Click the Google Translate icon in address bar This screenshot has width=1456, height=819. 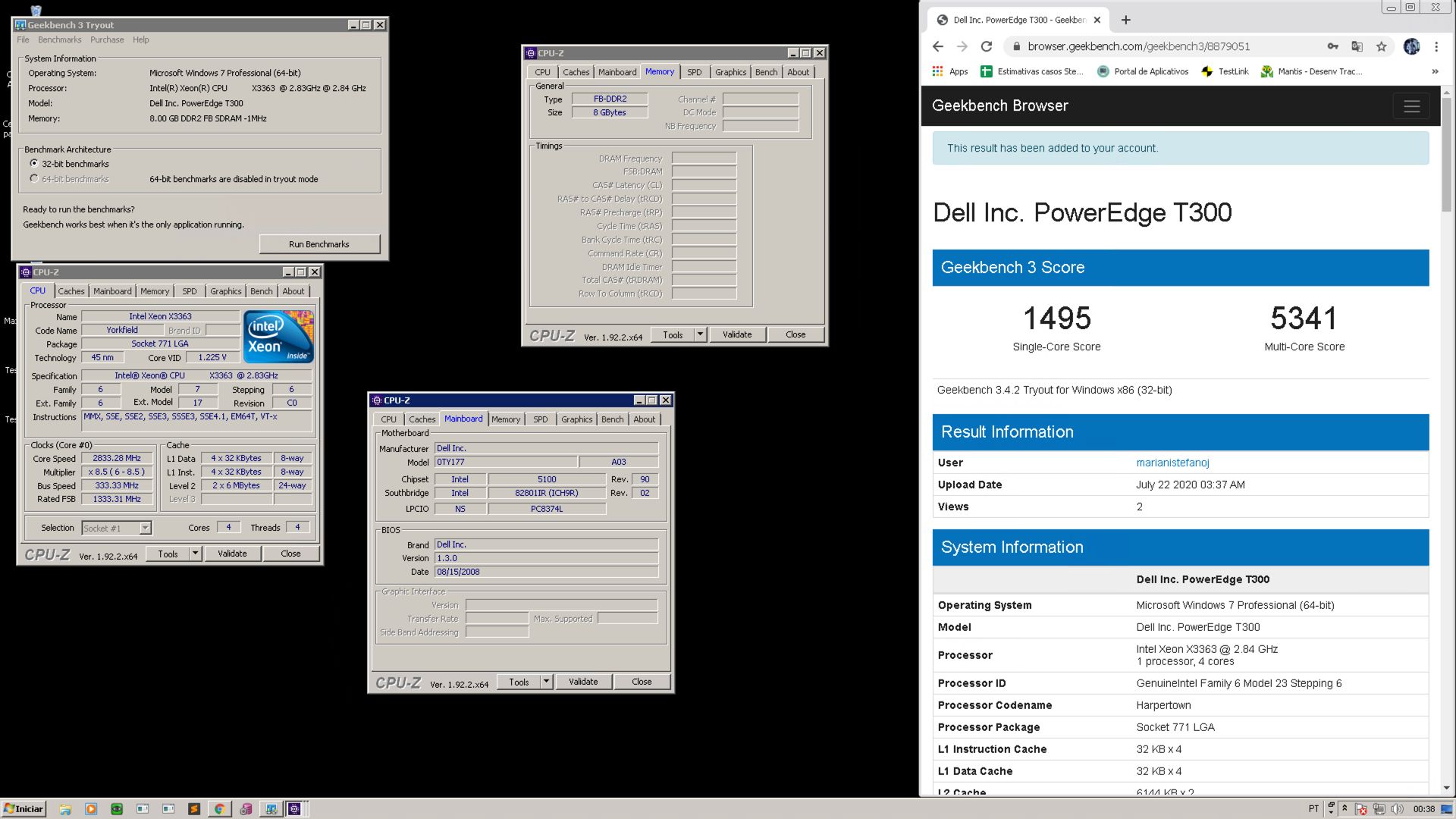tap(1357, 46)
